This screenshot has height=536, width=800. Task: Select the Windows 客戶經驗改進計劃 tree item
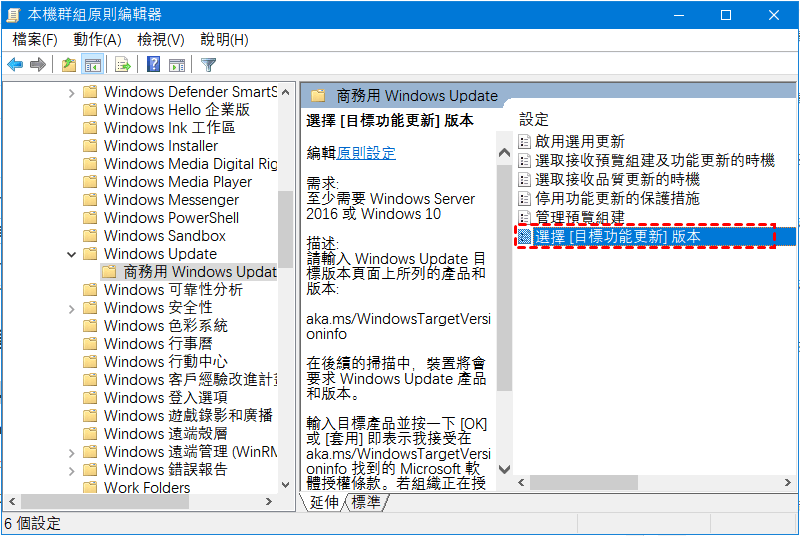(190, 379)
